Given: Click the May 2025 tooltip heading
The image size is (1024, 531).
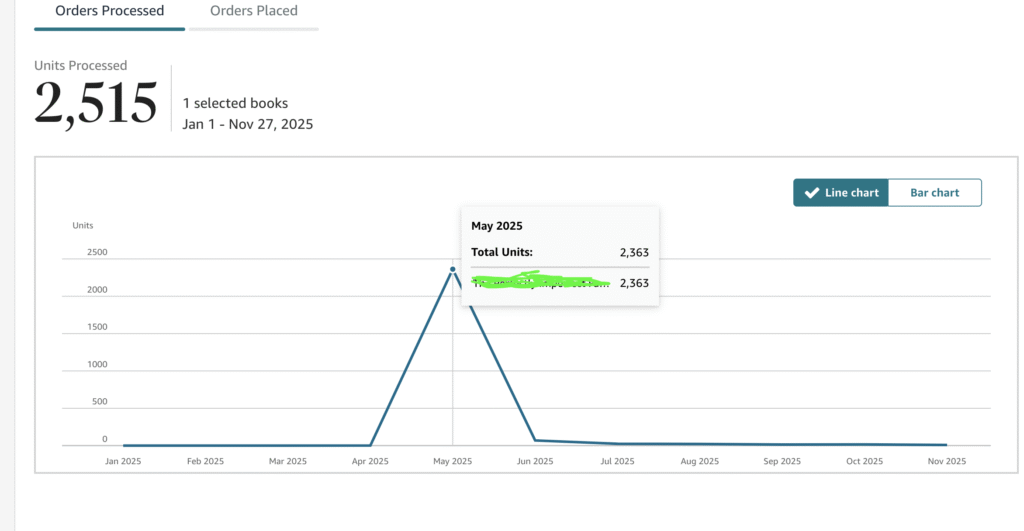Looking at the screenshot, I should pyautogui.click(x=497, y=226).
